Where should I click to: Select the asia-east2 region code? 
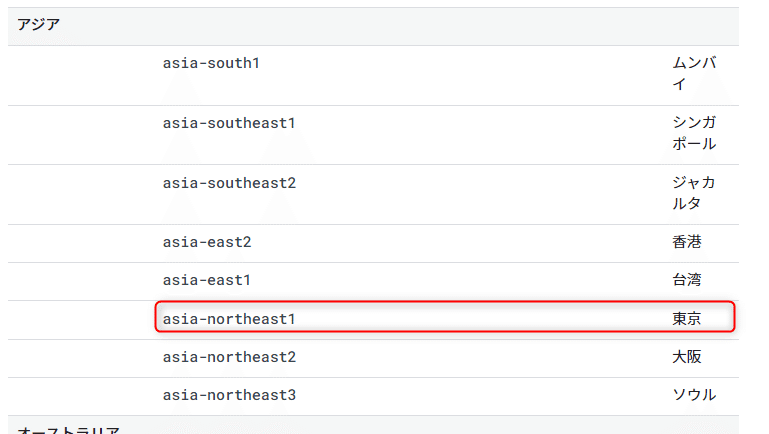coord(207,242)
